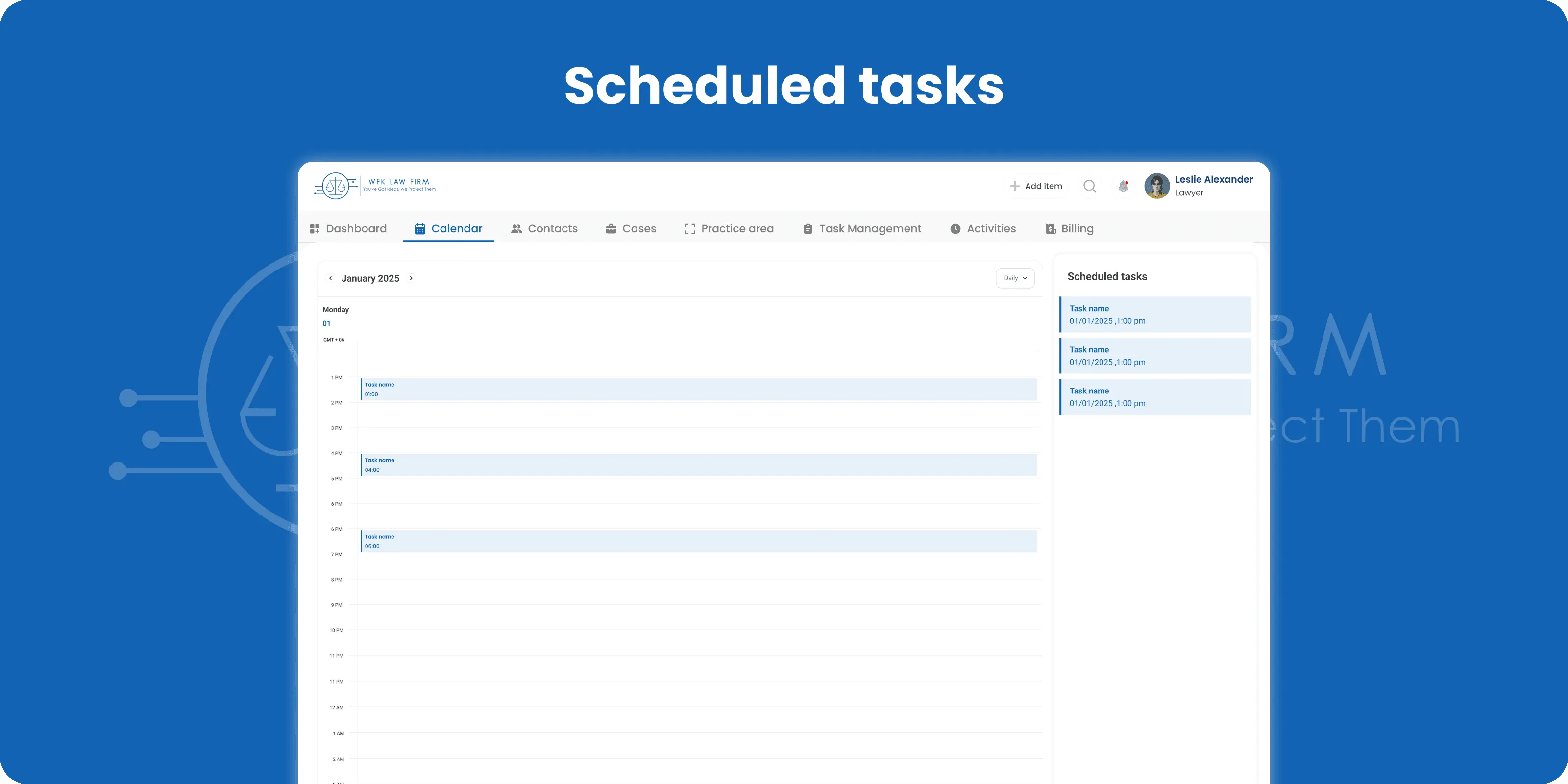Image resolution: width=1568 pixels, height=784 pixels.
Task: Click the 5 PM time label
Action: click(x=337, y=478)
